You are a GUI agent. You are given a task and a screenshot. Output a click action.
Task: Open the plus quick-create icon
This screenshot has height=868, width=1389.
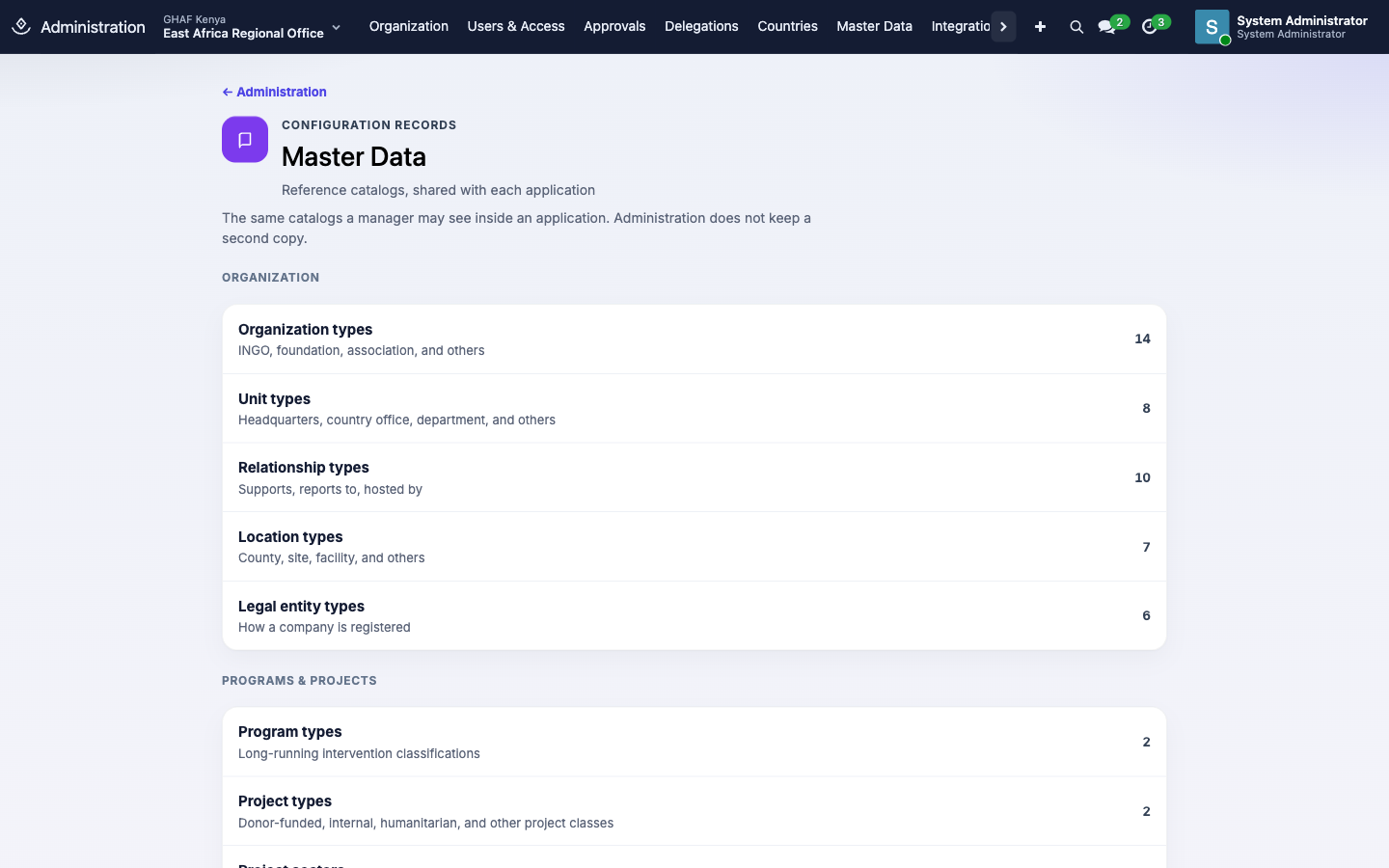tap(1040, 27)
